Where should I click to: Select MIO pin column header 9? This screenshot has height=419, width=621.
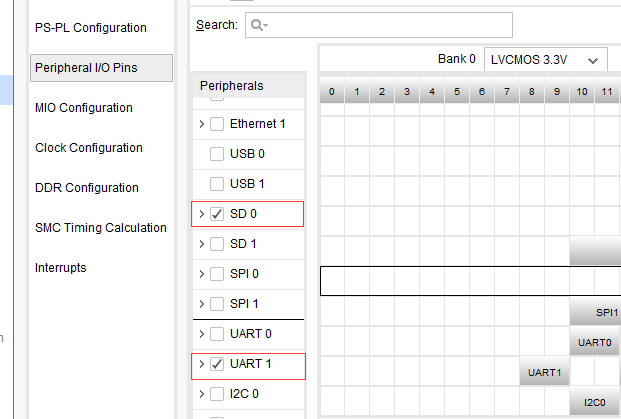[x=557, y=91]
